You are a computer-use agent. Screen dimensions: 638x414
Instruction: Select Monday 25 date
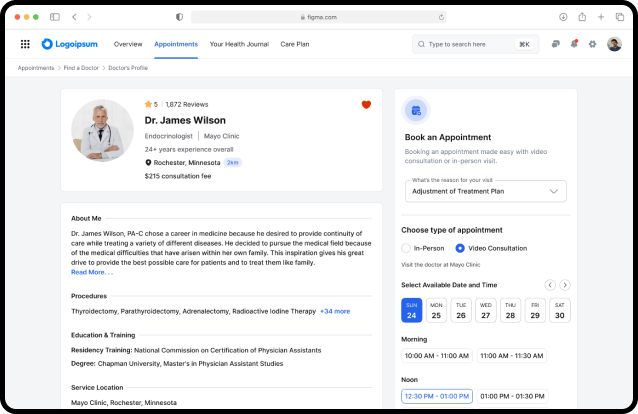pos(436,310)
